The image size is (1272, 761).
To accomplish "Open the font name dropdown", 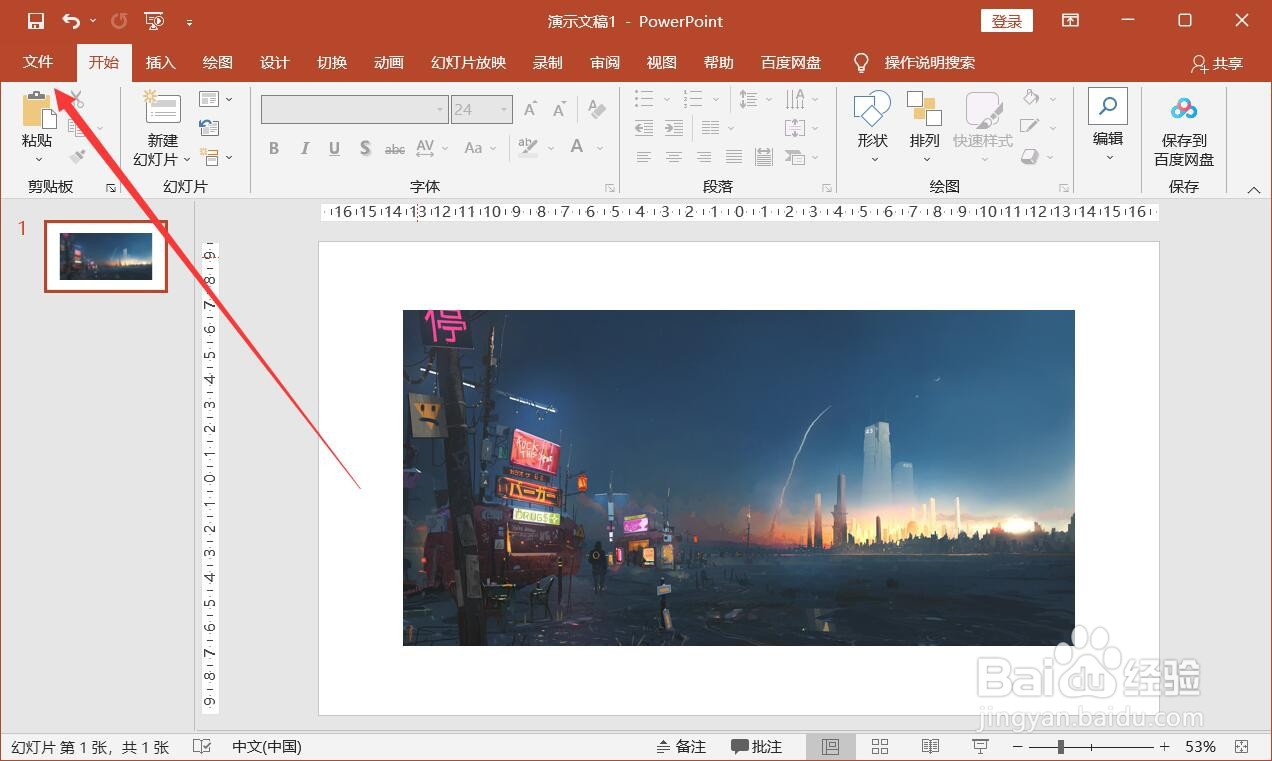I will pos(440,110).
